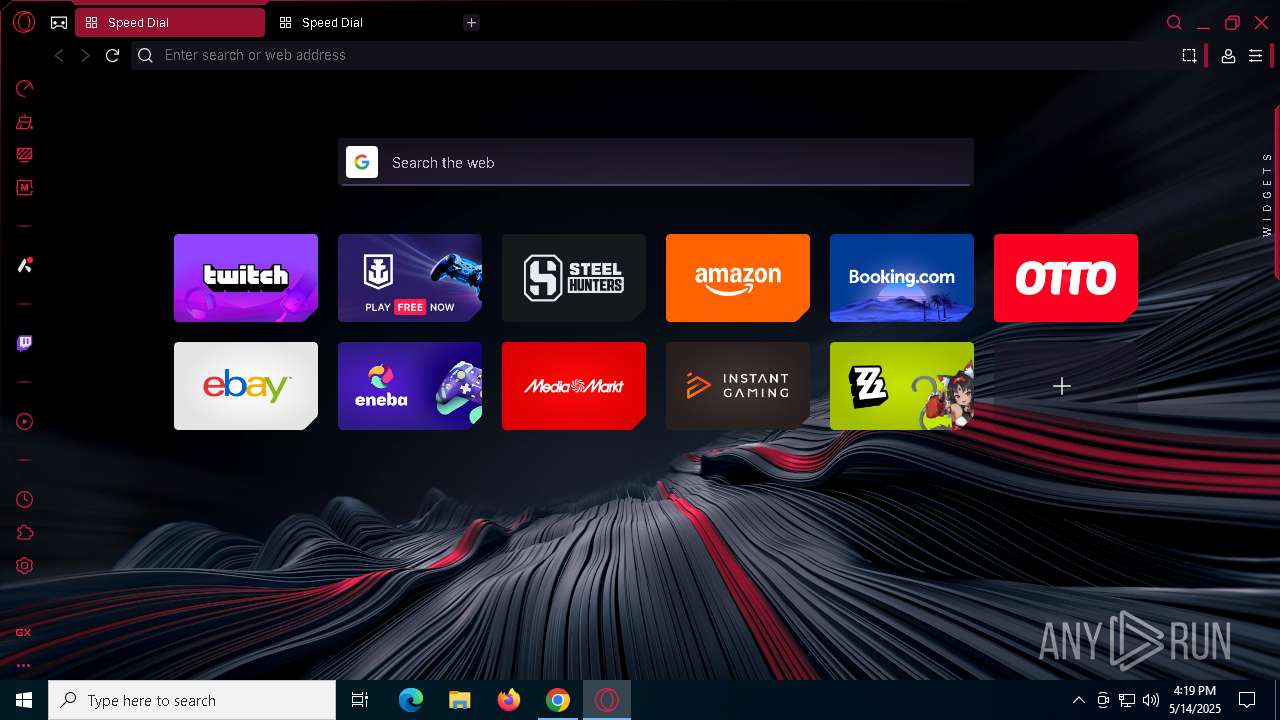Launch Google Chrome from taskbar
The height and width of the screenshot is (720, 1280).
pos(558,700)
